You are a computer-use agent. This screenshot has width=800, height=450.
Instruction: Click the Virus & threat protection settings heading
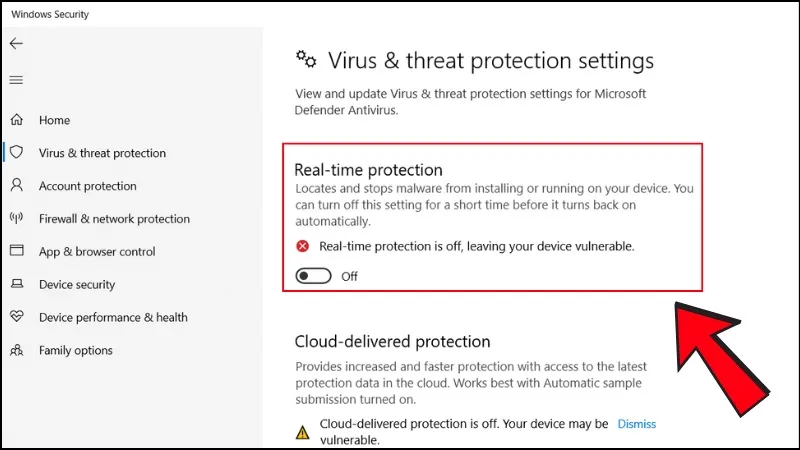490,61
